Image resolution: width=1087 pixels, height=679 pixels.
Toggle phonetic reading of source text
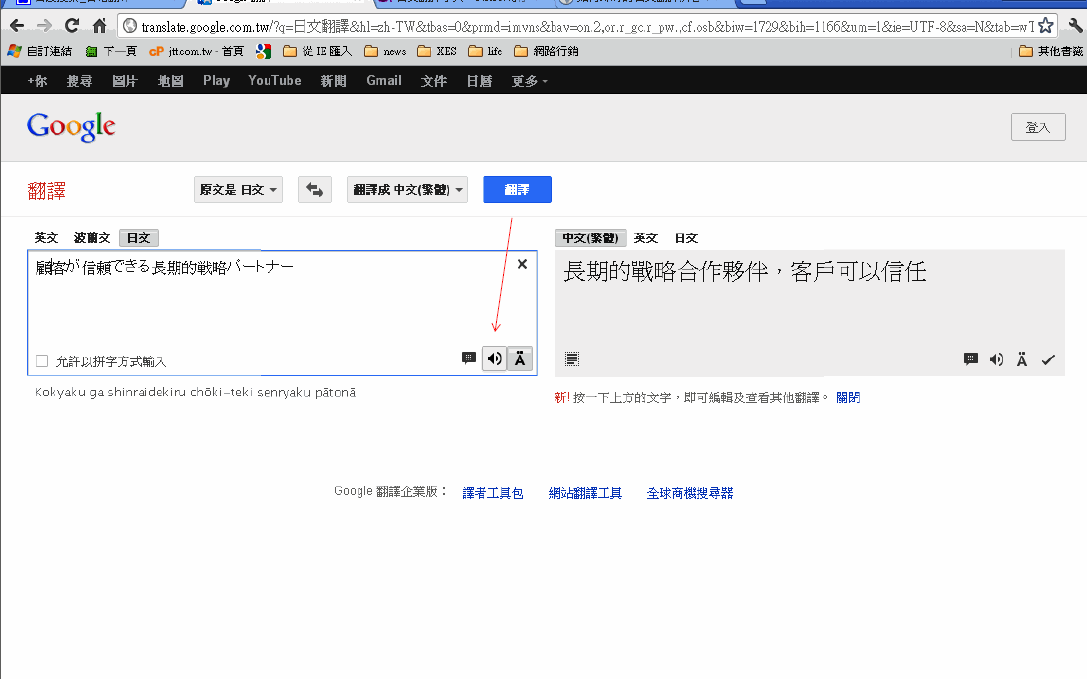(520, 359)
